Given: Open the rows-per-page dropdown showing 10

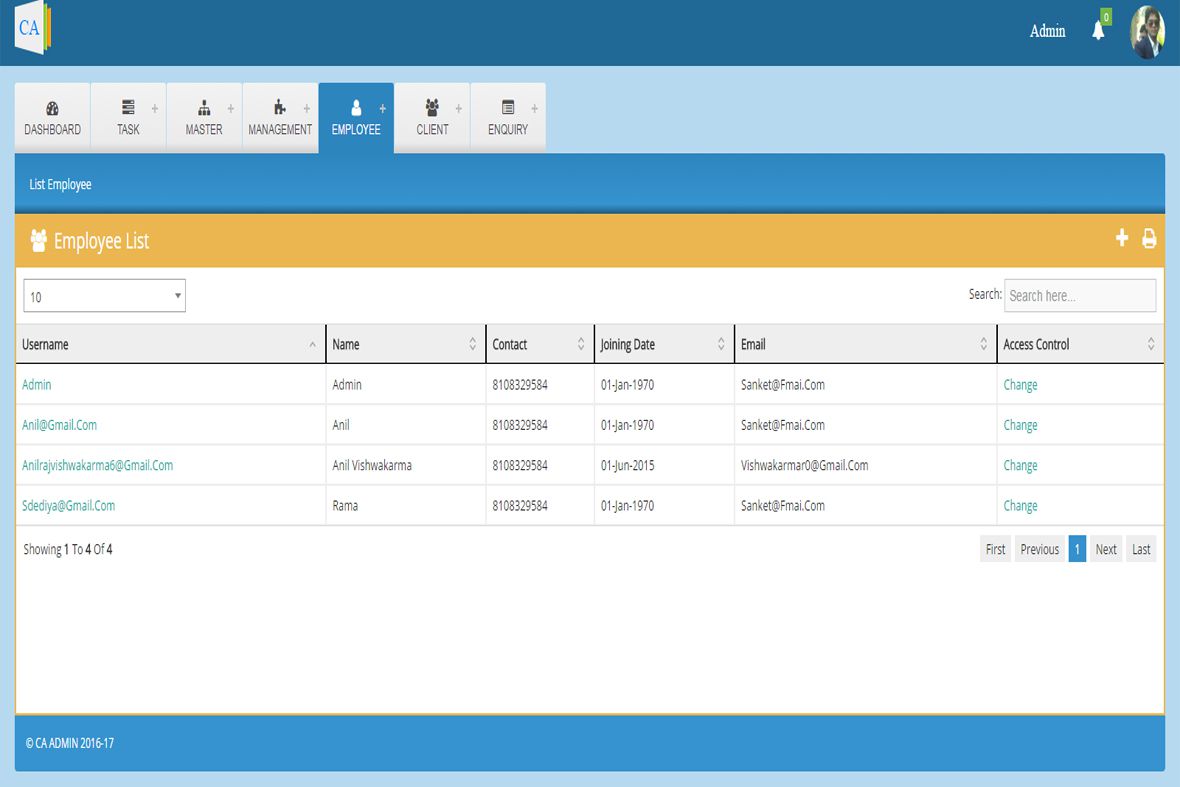Looking at the screenshot, I should coord(104,296).
